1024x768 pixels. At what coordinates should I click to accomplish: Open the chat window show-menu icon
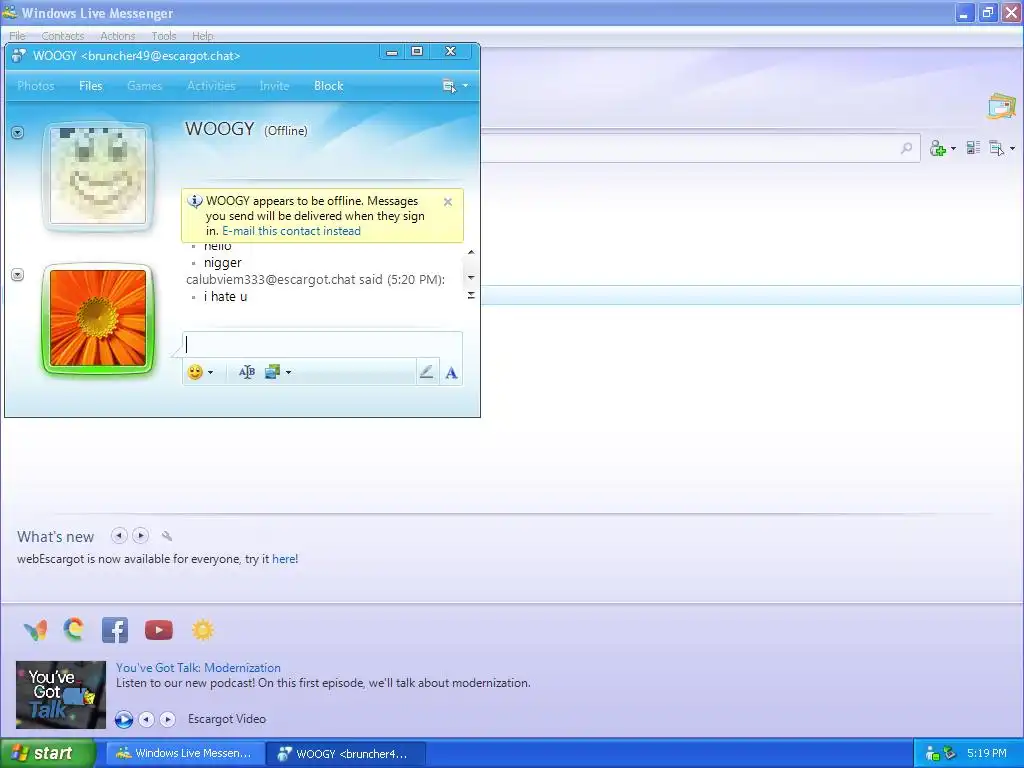(449, 86)
